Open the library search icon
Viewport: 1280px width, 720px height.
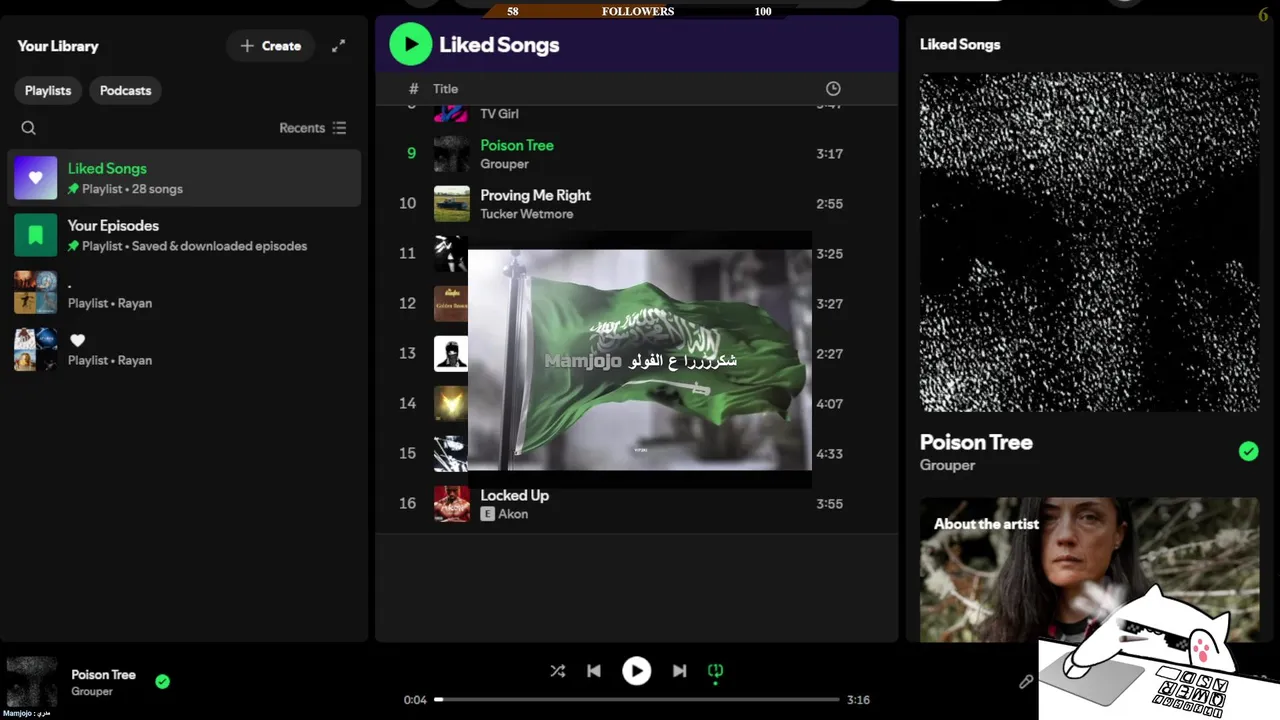click(x=28, y=128)
